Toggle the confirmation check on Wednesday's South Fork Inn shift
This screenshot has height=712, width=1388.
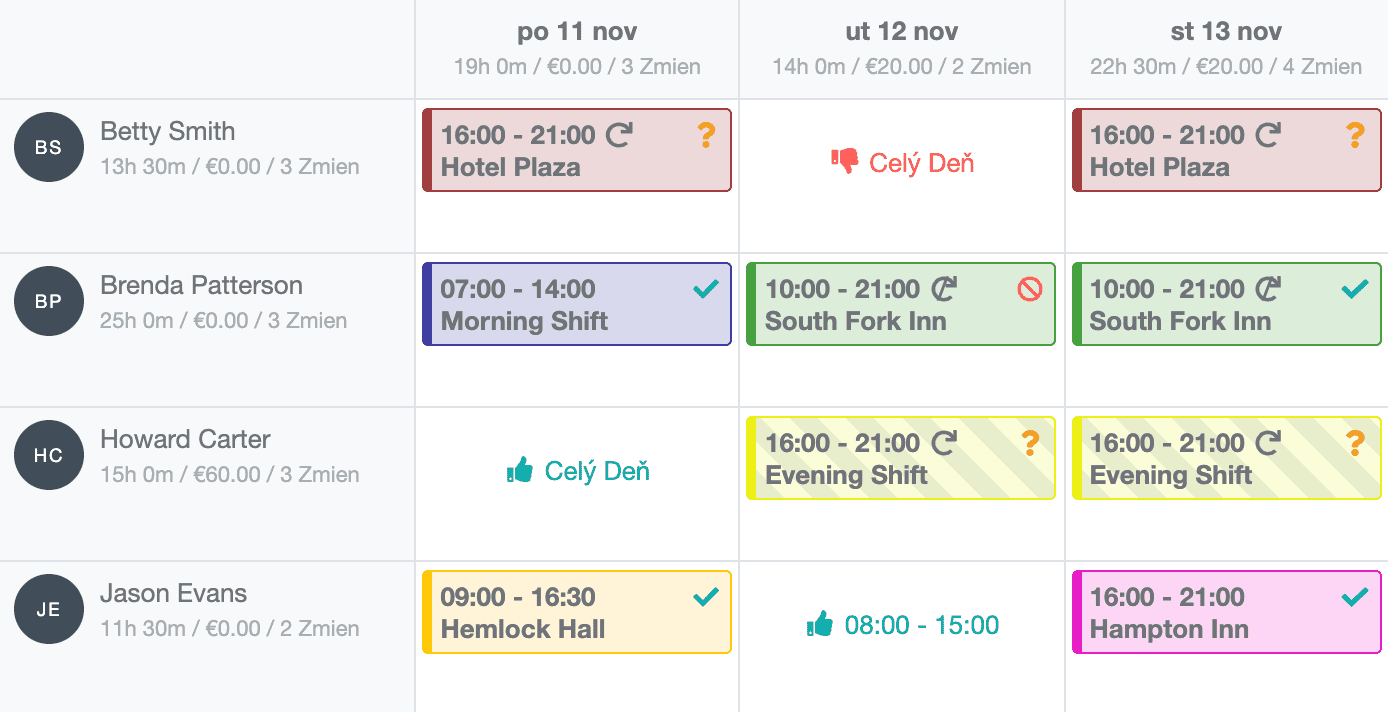[x=1356, y=287]
